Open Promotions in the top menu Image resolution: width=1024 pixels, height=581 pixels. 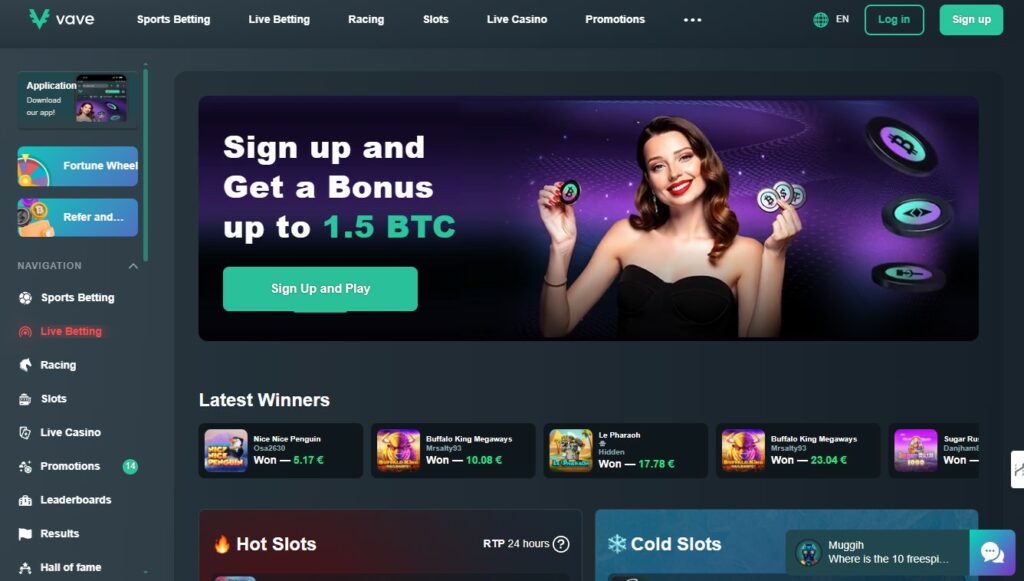point(615,20)
